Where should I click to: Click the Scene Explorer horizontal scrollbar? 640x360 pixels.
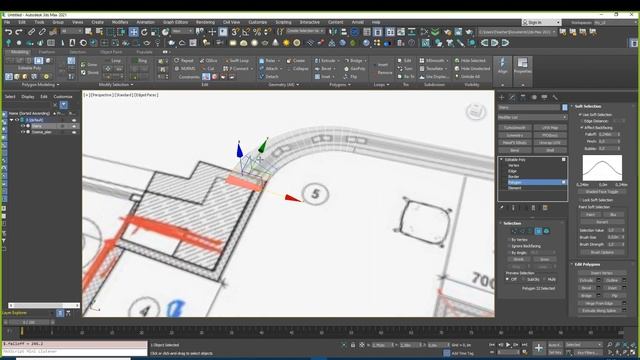(44, 305)
